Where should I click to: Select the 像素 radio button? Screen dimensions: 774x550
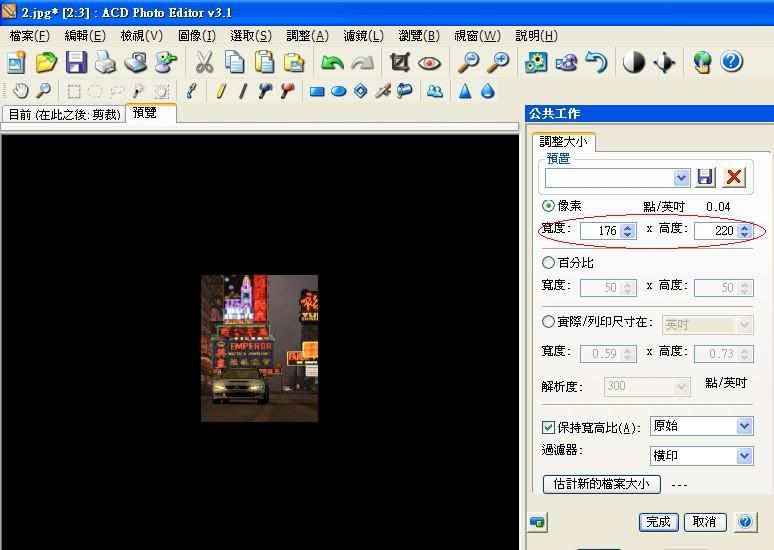pos(548,206)
